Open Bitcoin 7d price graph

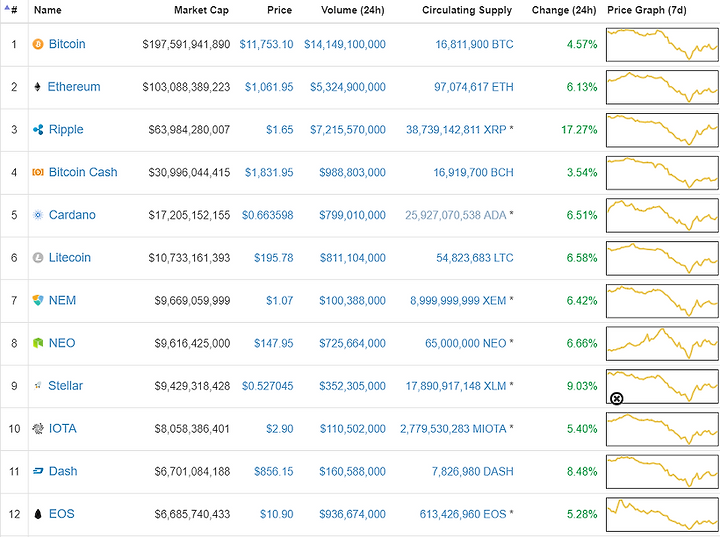click(x=662, y=45)
